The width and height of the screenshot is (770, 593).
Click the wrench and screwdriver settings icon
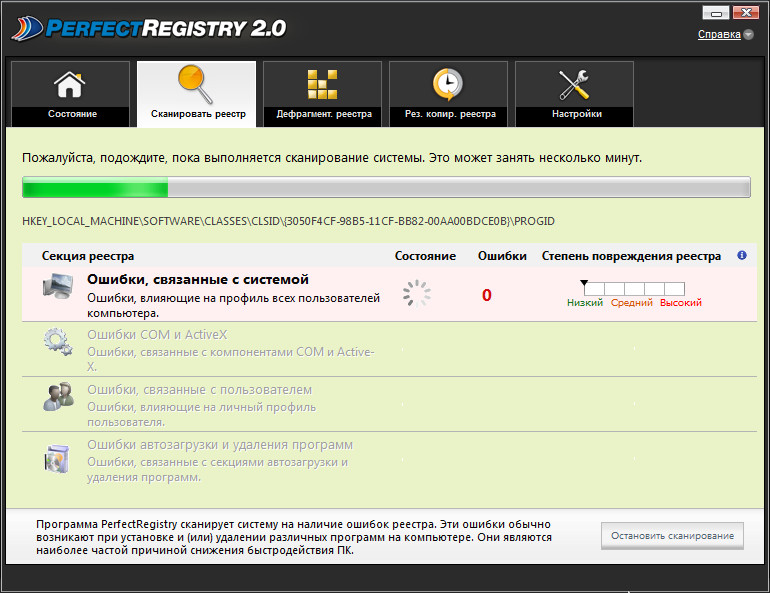(575, 84)
